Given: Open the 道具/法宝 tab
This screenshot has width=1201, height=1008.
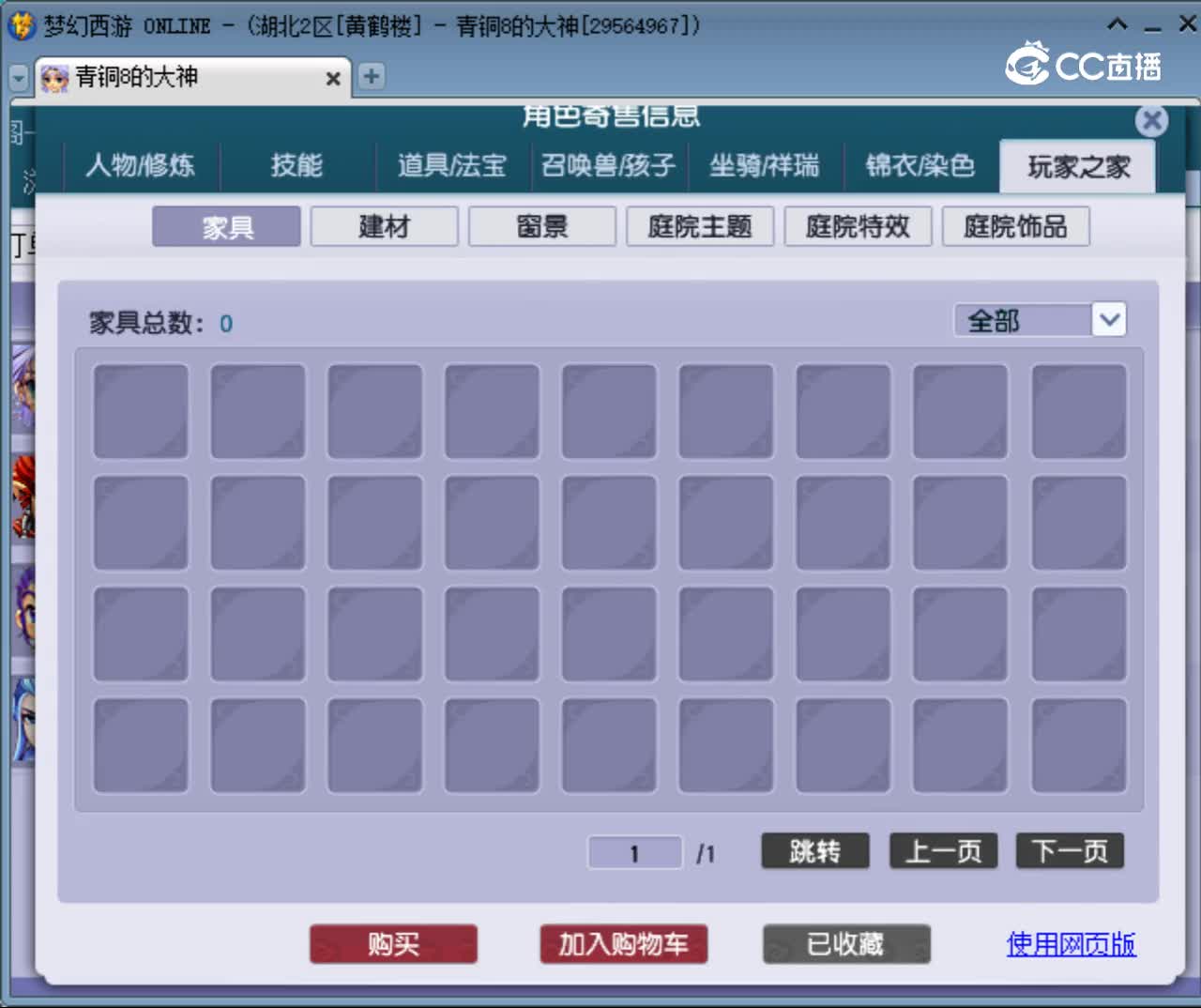Looking at the screenshot, I should coord(452,166).
